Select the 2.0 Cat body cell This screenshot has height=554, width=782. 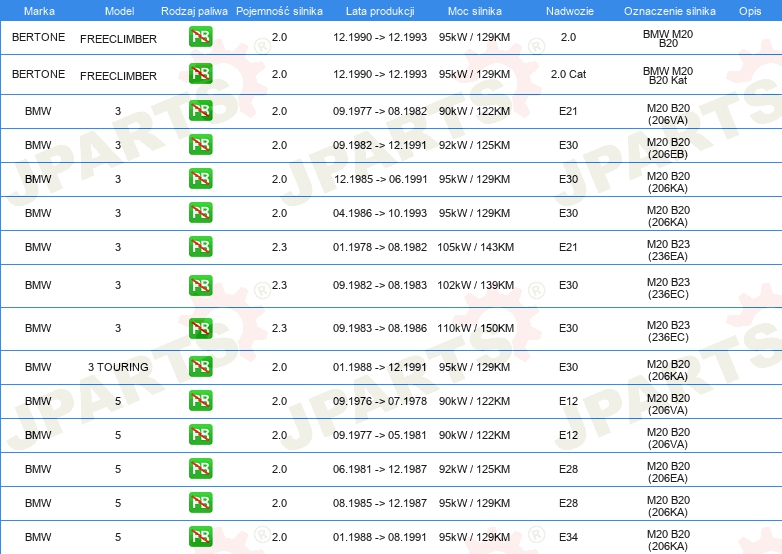coord(568,74)
